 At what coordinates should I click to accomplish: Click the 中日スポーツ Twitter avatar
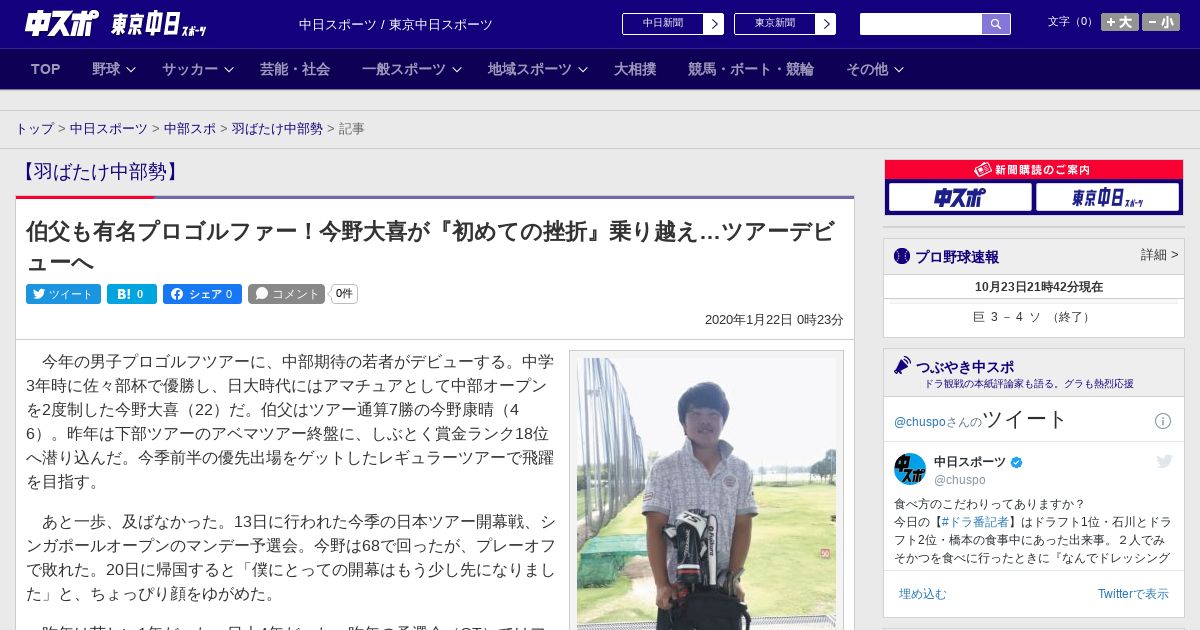click(910, 470)
